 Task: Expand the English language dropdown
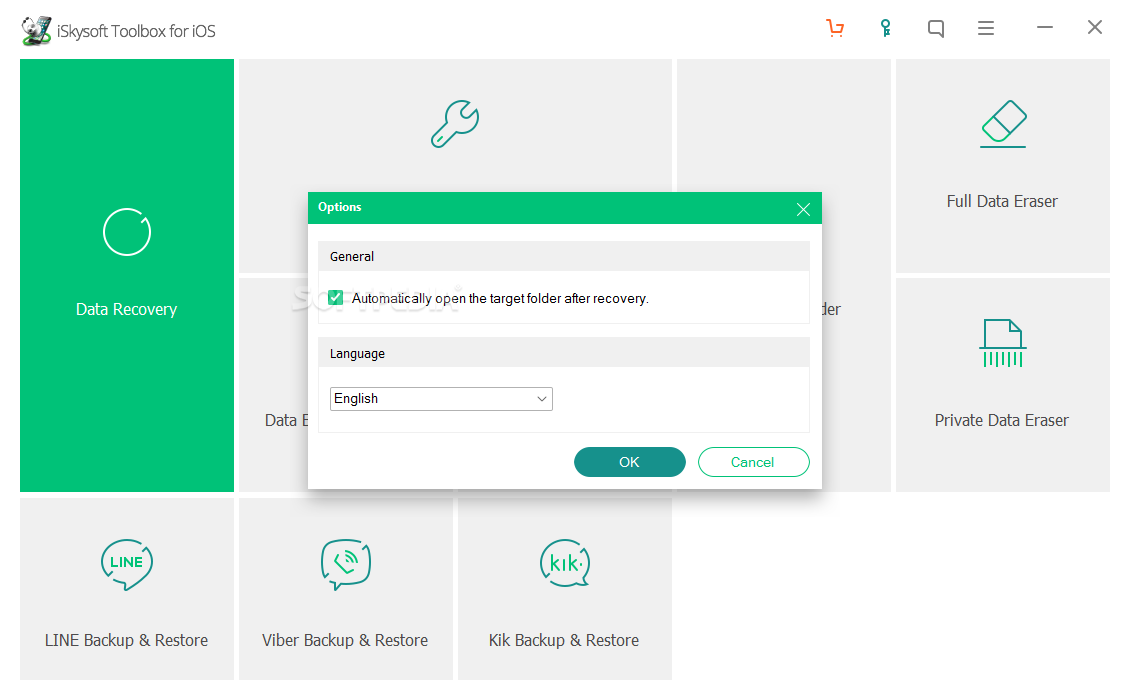pyautogui.click(x=441, y=399)
